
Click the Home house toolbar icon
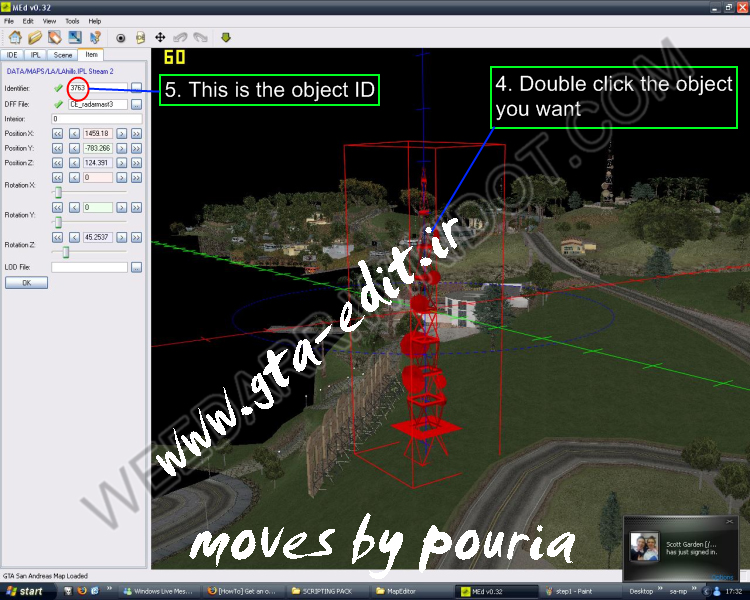pos(15,37)
